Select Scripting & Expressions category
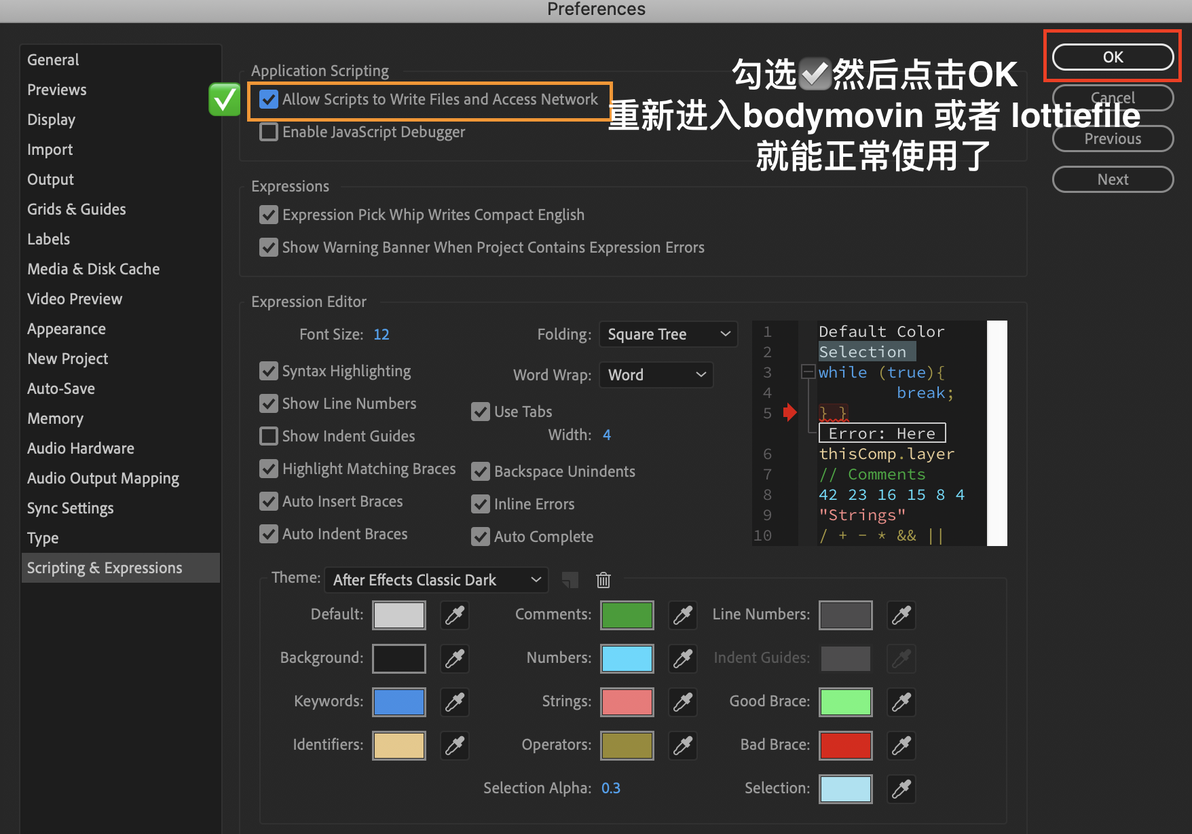The image size is (1192, 834). pos(121,568)
